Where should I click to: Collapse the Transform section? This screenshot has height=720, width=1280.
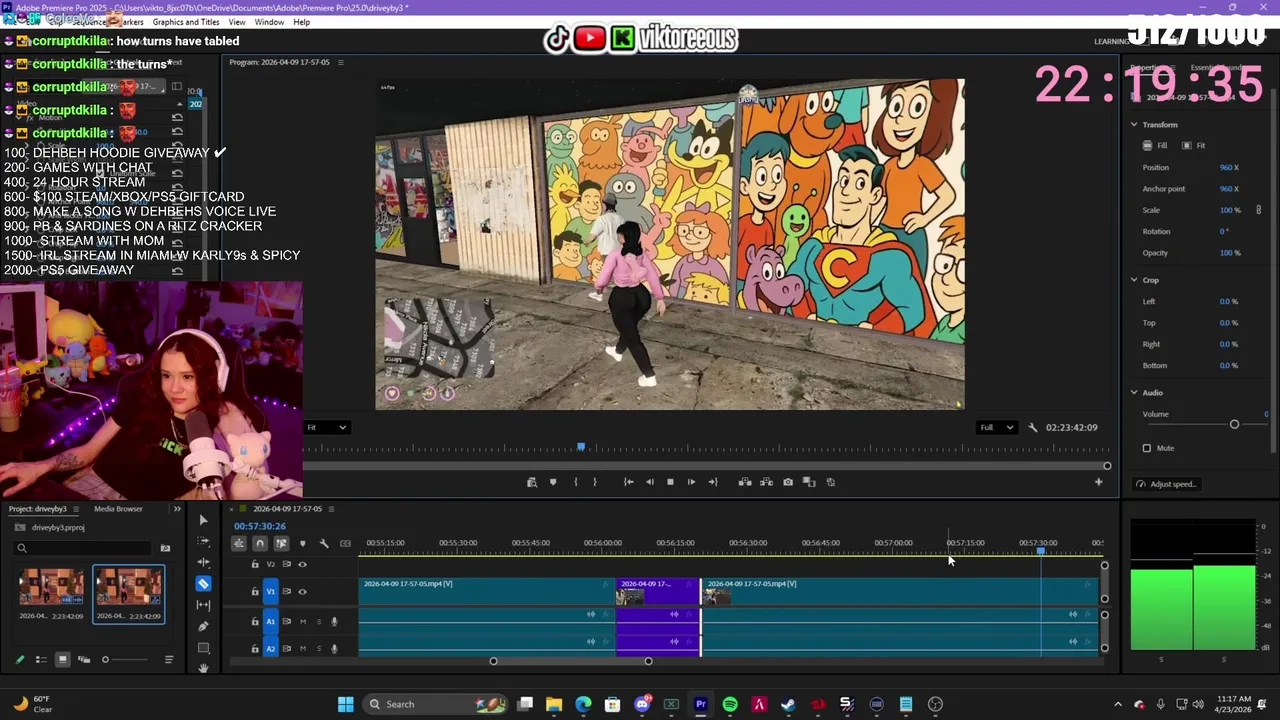pos(1134,124)
